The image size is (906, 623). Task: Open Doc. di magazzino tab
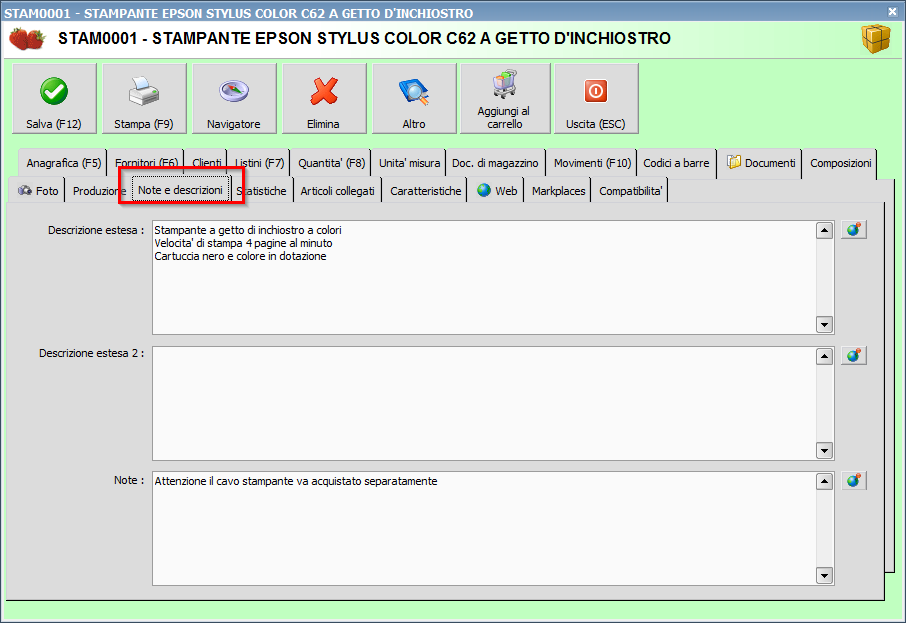(x=495, y=164)
